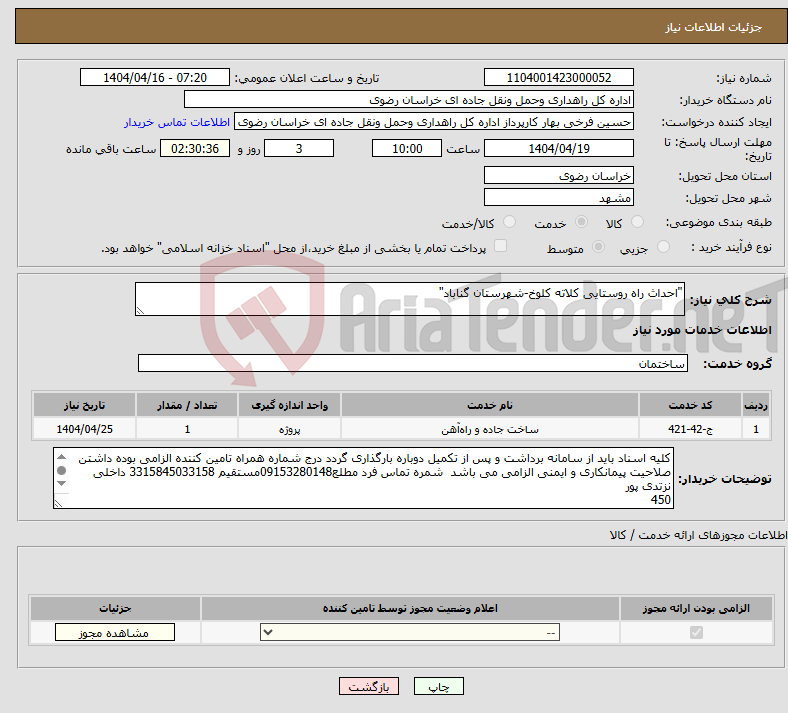Click the اعلام وضعیت مجوز header
788x713 pixels.
click(x=410, y=608)
